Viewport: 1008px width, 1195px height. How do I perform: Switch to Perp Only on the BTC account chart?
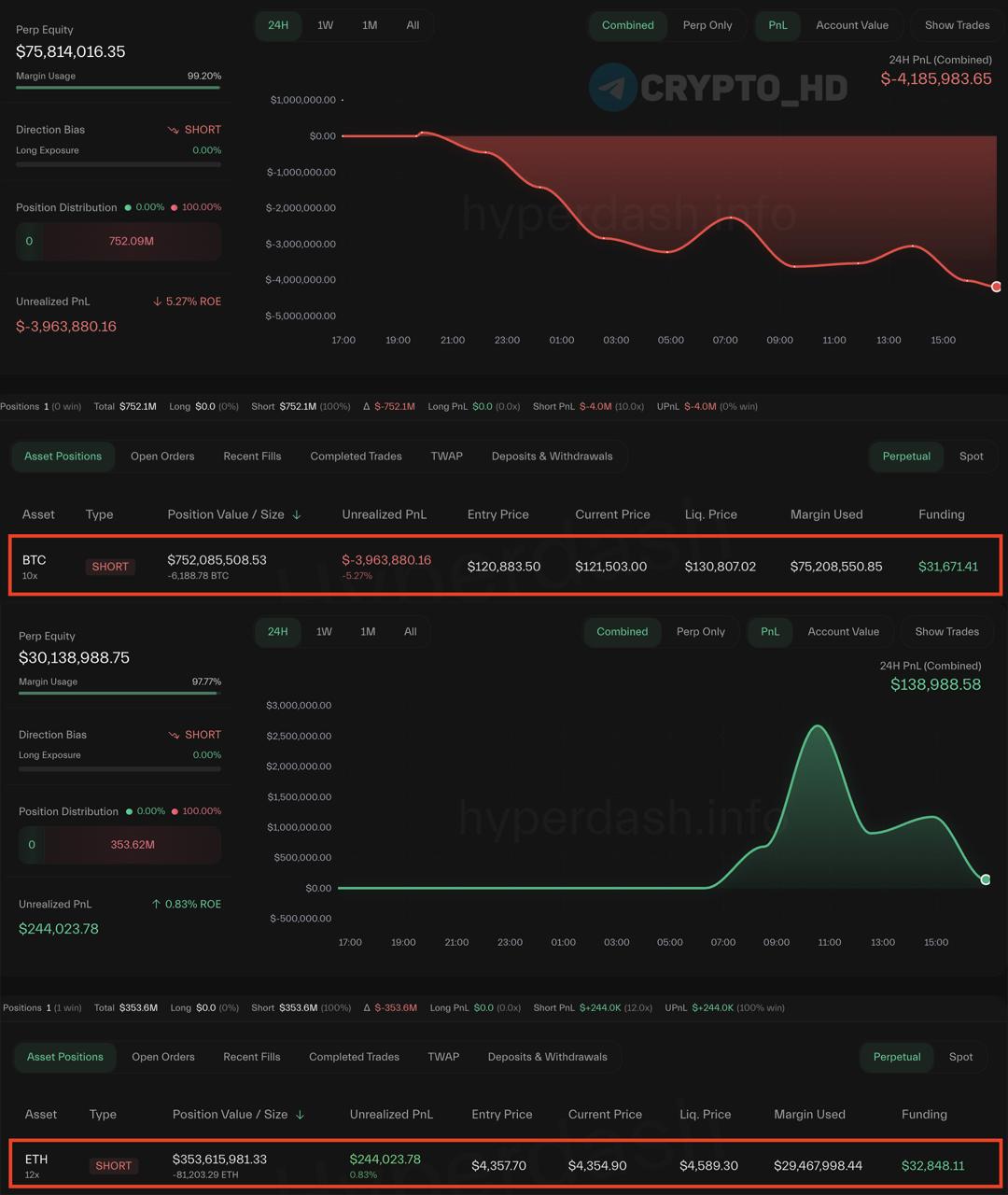tap(707, 25)
